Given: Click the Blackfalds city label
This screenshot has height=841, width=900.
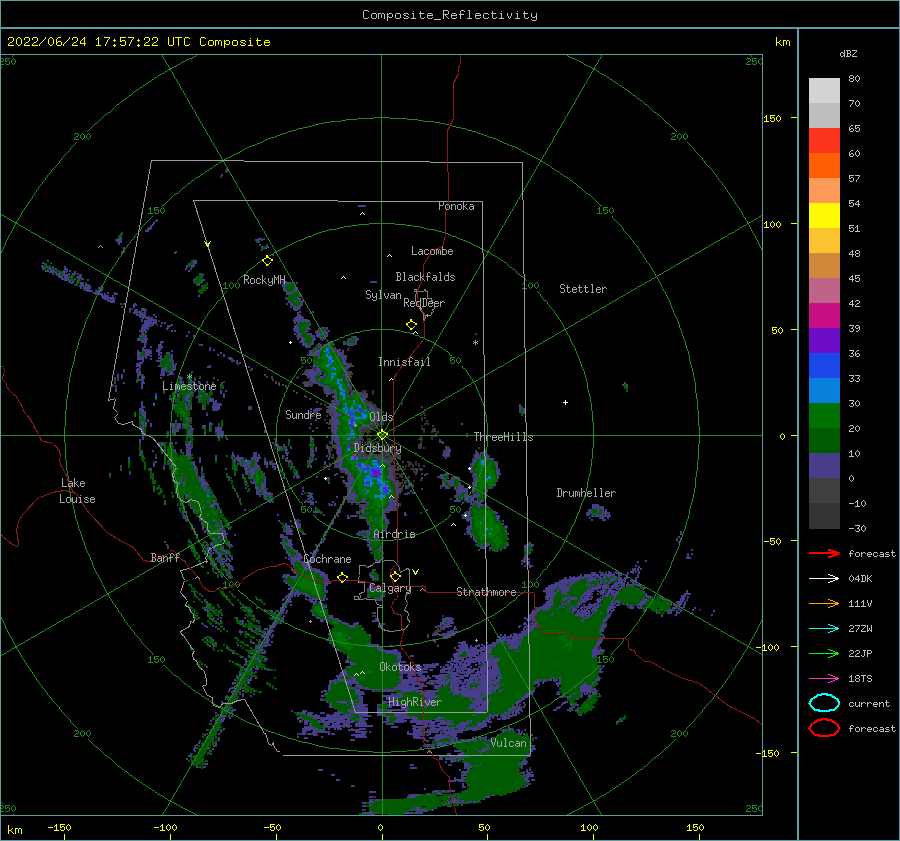Looking at the screenshot, I should click(425, 277).
